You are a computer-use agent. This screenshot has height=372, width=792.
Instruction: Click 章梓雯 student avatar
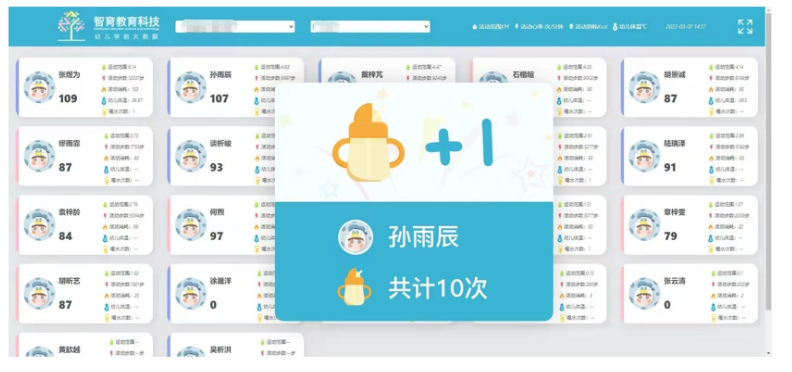[x=645, y=224]
